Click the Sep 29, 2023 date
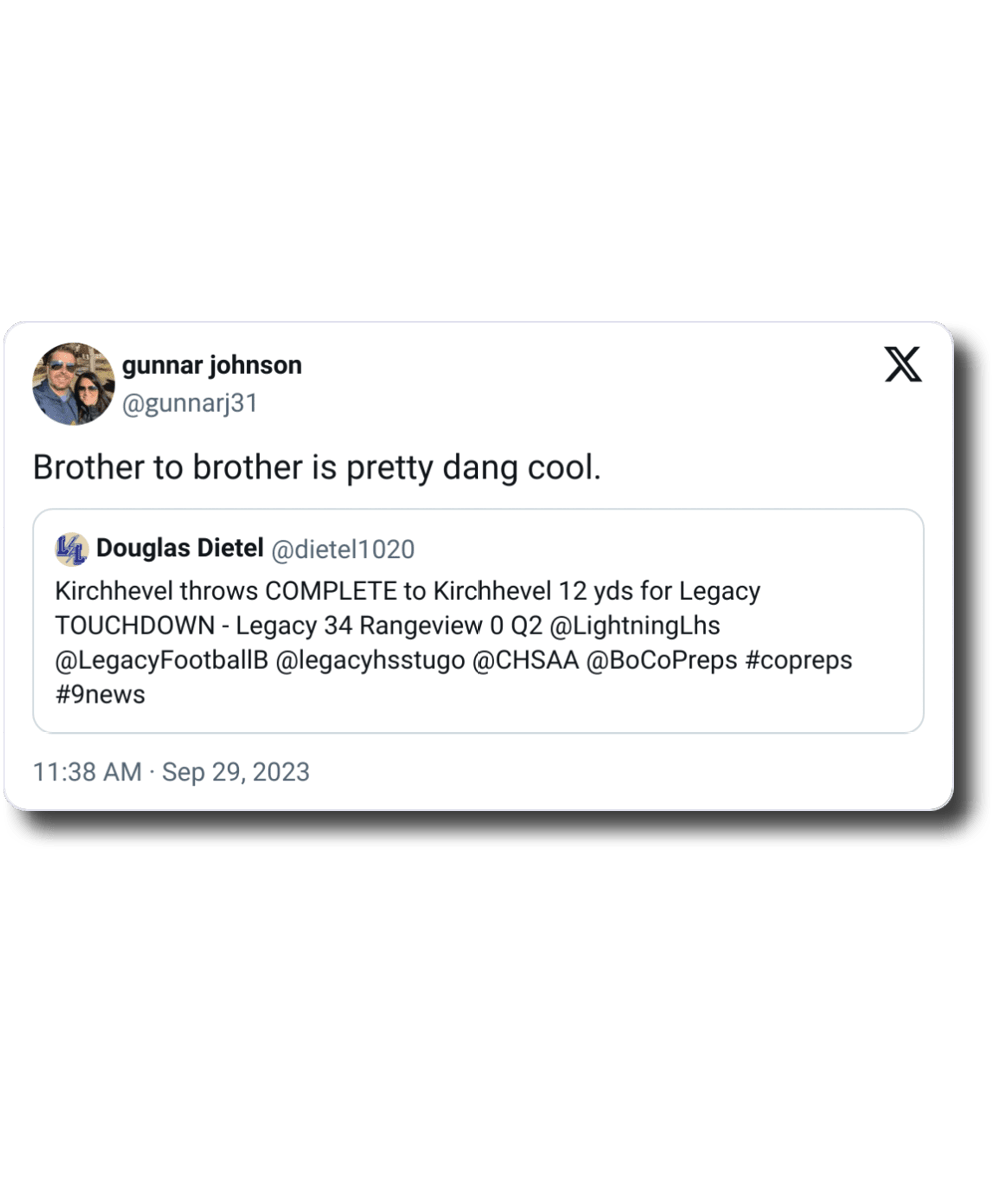996x1177 pixels. pos(236,772)
